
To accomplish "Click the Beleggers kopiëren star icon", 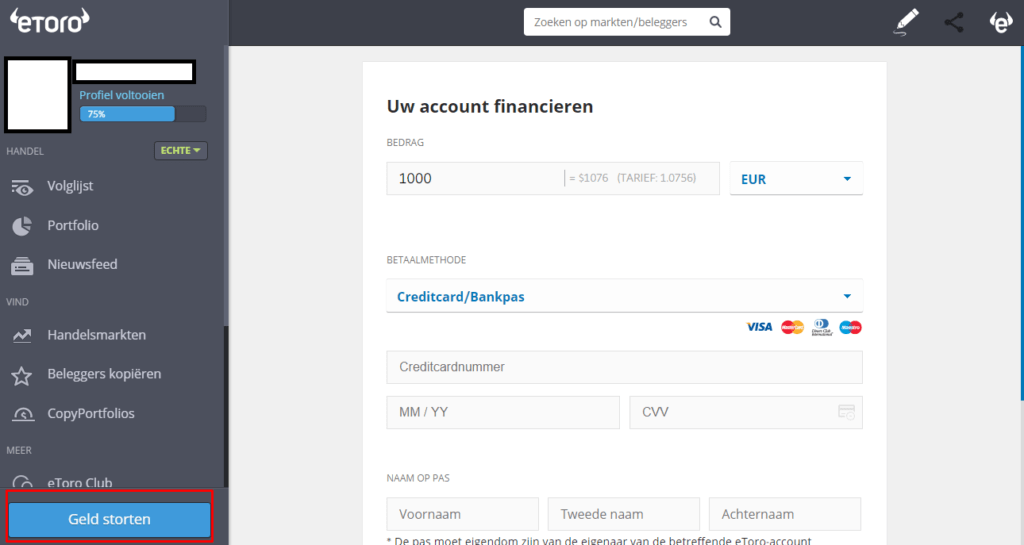I will pyautogui.click(x=22, y=375).
